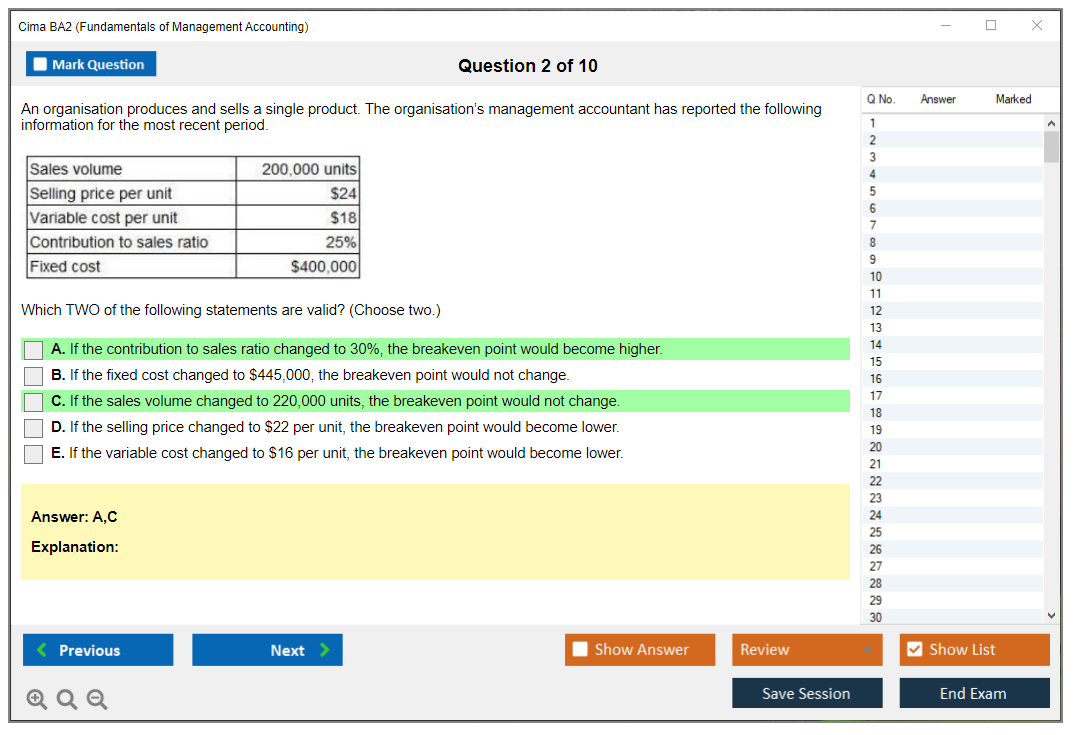Jump to question 14 in list
Viewport: 1075px width, 735px height.
tap(876, 345)
